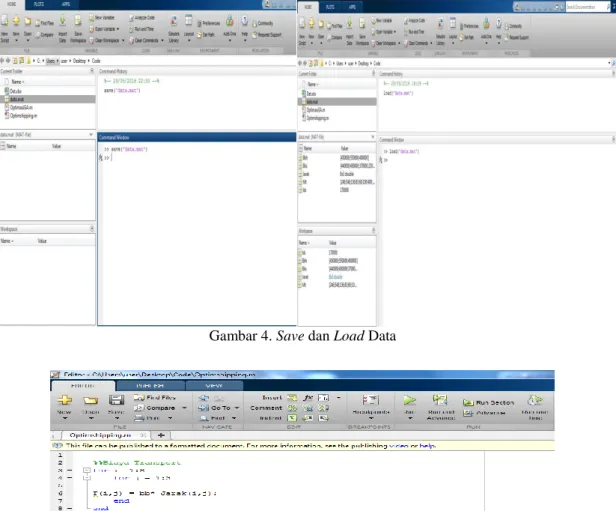Click the fx insert function icon in Editor
616x511 pixels.
tap(308, 398)
